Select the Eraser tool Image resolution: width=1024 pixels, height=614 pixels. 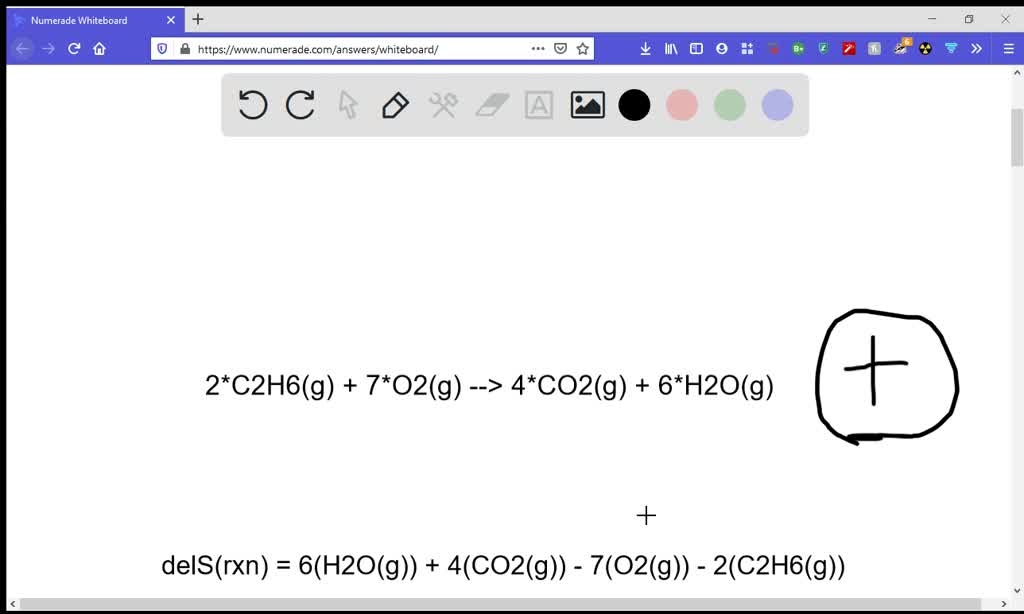click(x=491, y=104)
